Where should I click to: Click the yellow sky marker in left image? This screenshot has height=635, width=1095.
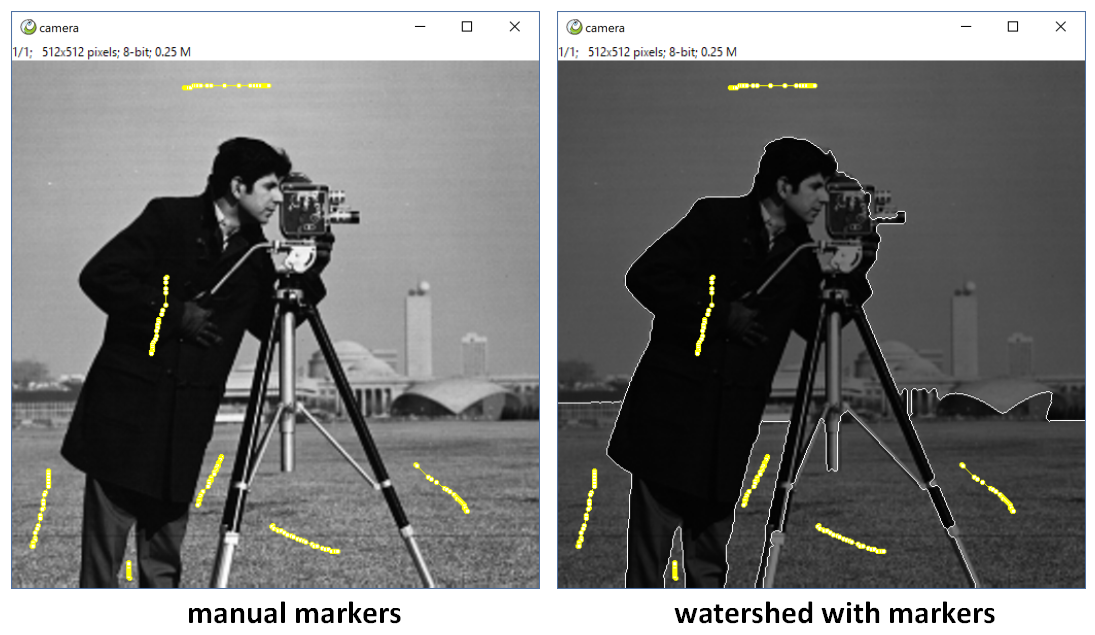click(x=226, y=86)
